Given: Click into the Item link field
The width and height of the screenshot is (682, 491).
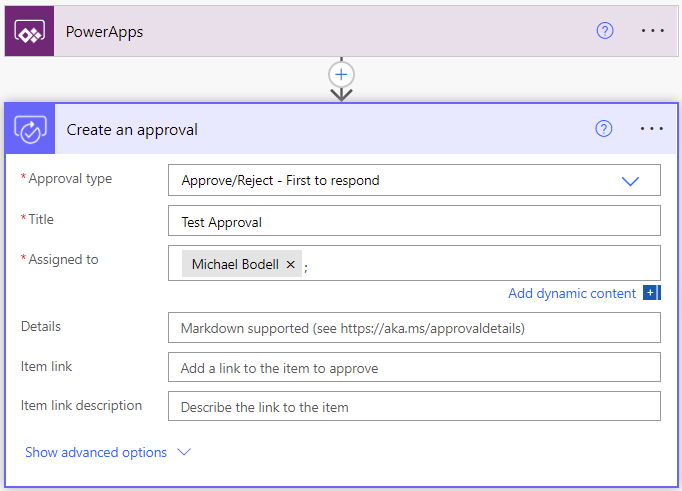Looking at the screenshot, I should [x=414, y=367].
